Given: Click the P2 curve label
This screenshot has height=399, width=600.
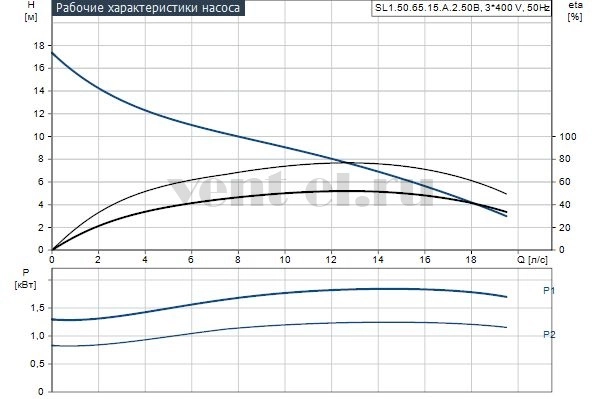Looking at the screenshot, I should tap(549, 334).
